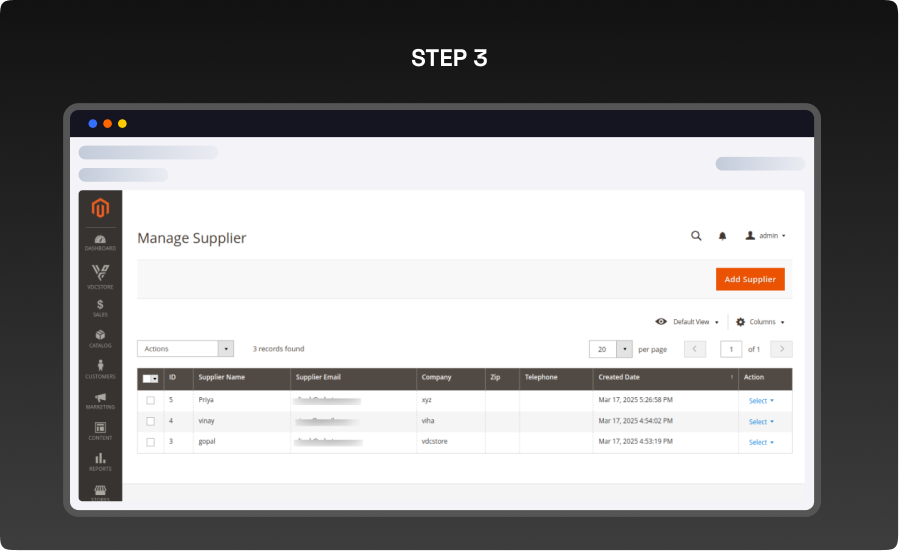Screen dimensions: 899x551
Task: Expand the Columns settings dropdown
Action: click(760, 322)
